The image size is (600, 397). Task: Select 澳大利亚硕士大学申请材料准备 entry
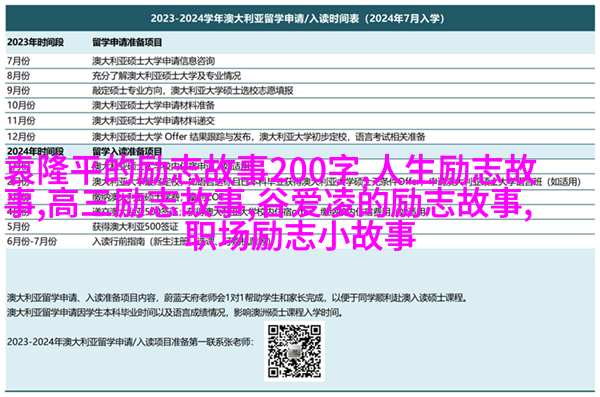(x=153, y=105)
